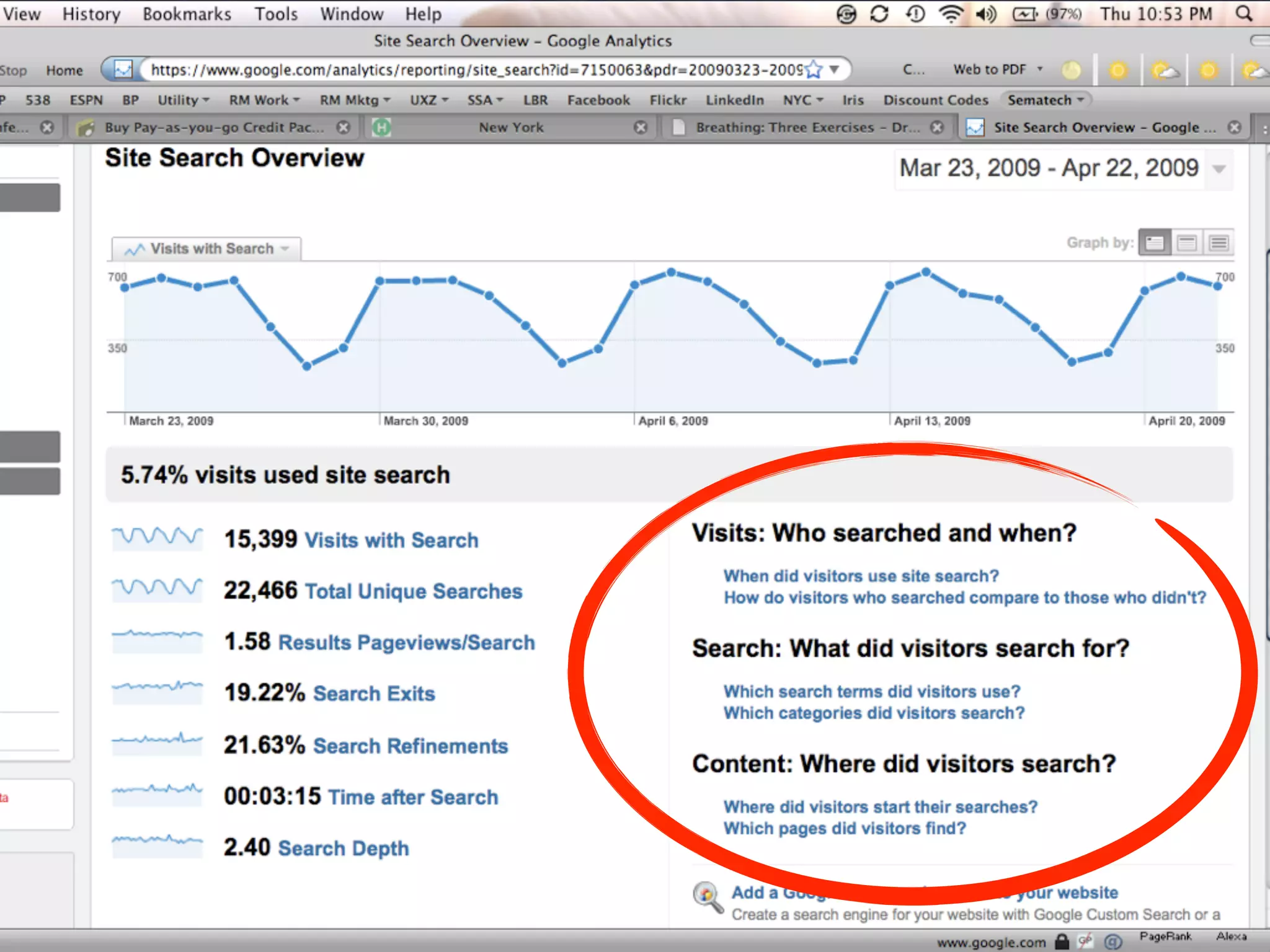
Task: Click the bookmark star icon in address bar
Action: 814,69
